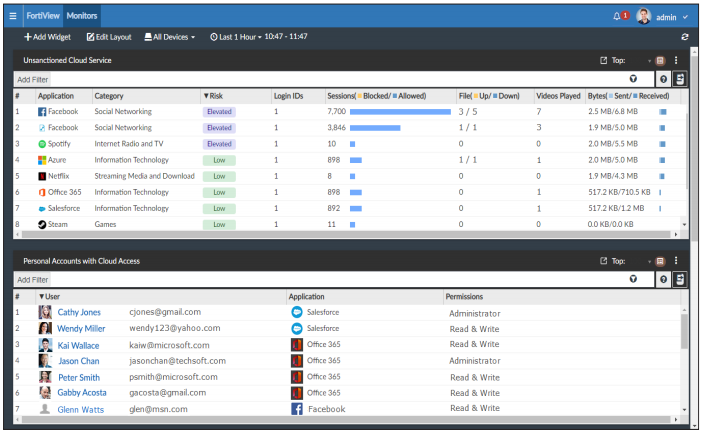Click the Facebook icon in Glenn Watts row
The height and width of the screenshot is (433, 702).
[x=297, y=409]
